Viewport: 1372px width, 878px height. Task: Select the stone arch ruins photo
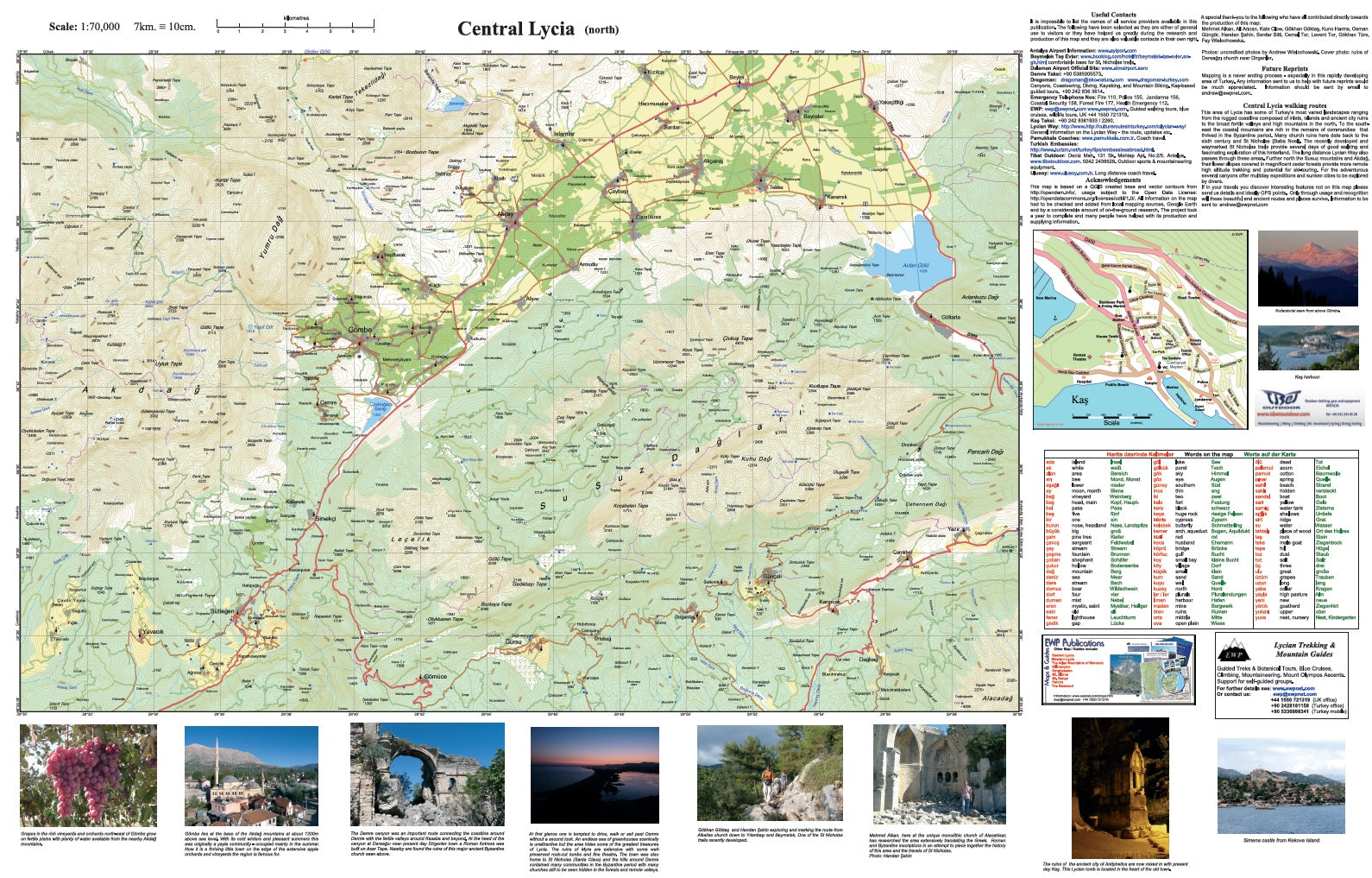pos(426,774)
